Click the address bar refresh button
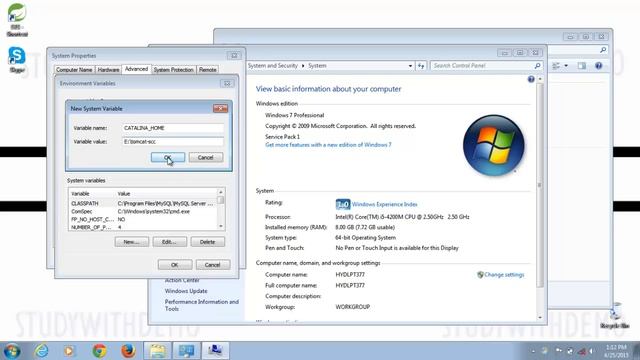640x360 pixels. (421, 66)
